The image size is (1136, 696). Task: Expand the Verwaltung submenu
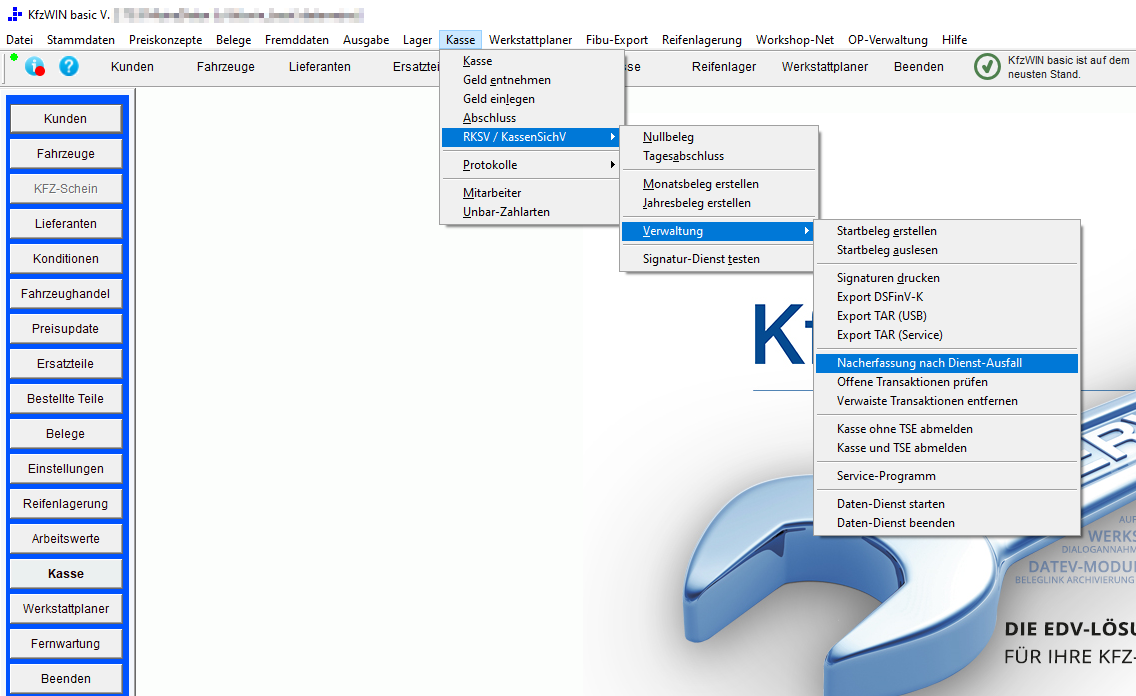717,231
